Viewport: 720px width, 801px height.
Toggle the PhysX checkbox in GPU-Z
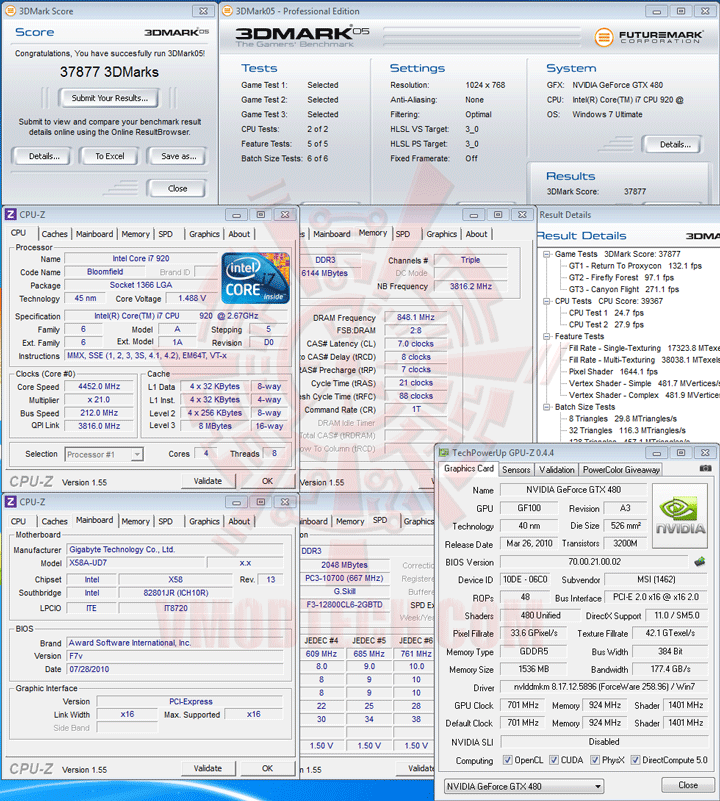595,760
